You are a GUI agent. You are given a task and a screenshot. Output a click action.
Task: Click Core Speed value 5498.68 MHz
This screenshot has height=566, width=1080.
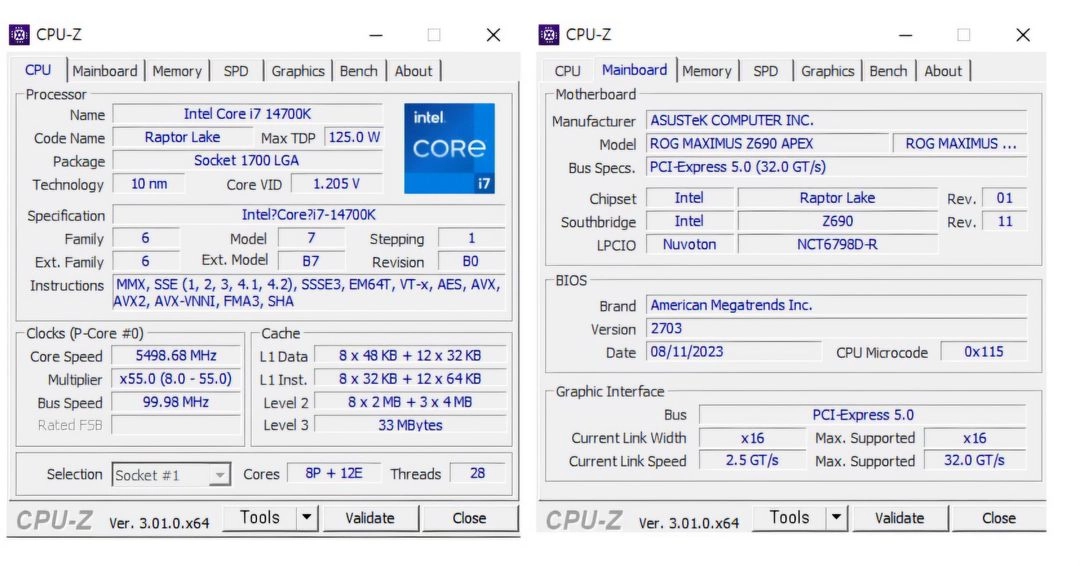click(176, 356)
